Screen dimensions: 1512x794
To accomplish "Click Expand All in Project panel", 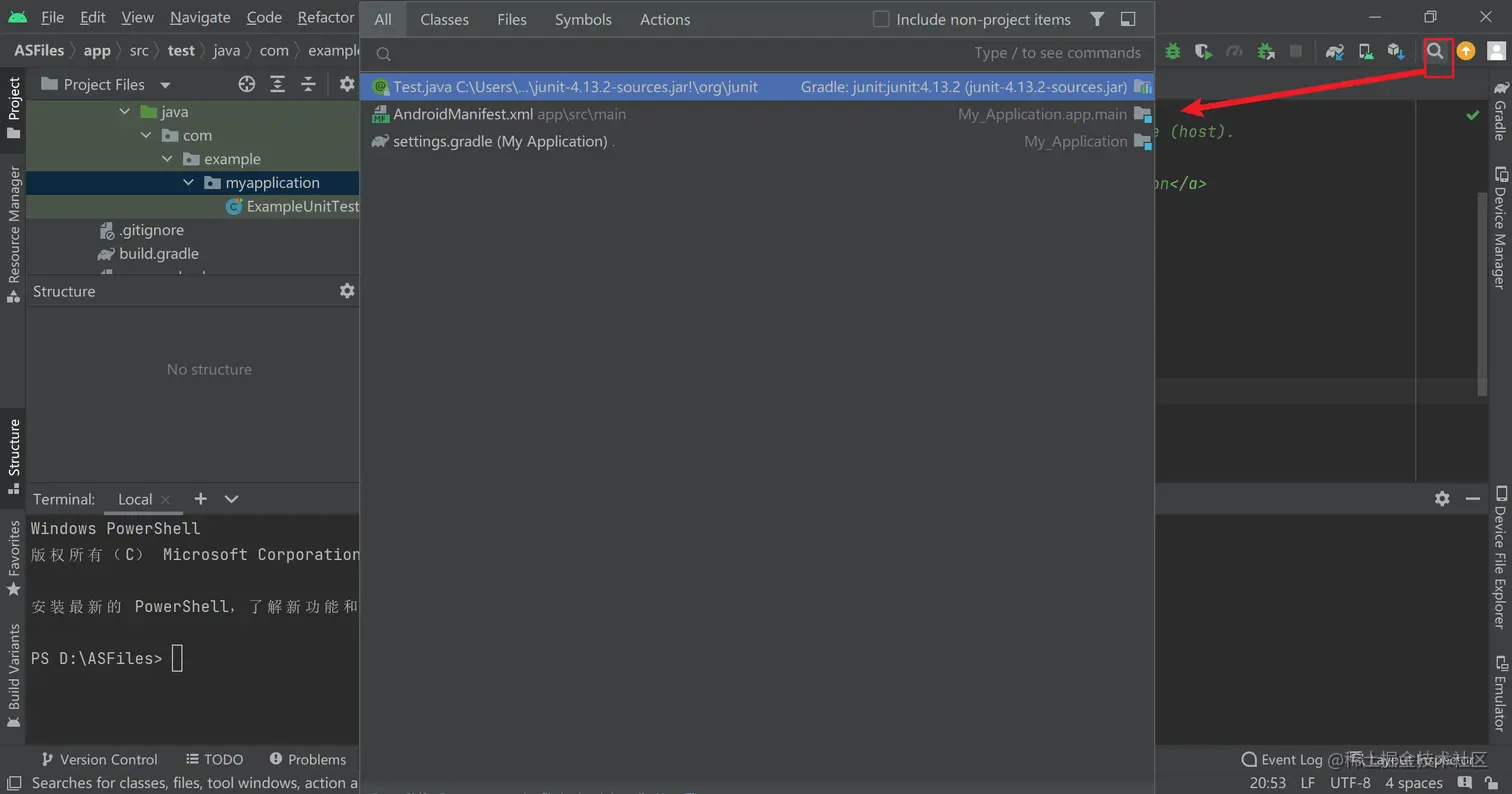I will [278, 85].
